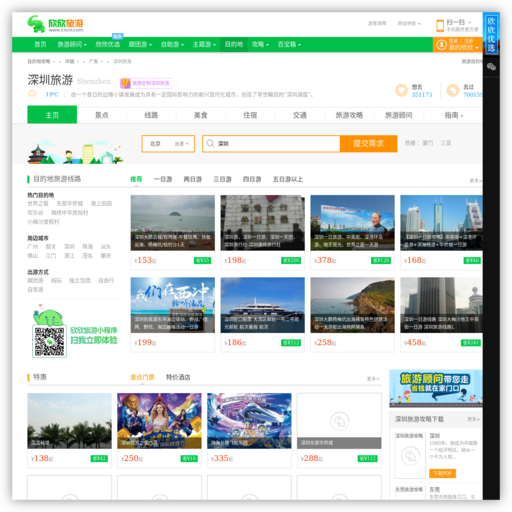
Task: Open the ¥138 palm trees ticket thumbnail
Action: pos(69,421)
